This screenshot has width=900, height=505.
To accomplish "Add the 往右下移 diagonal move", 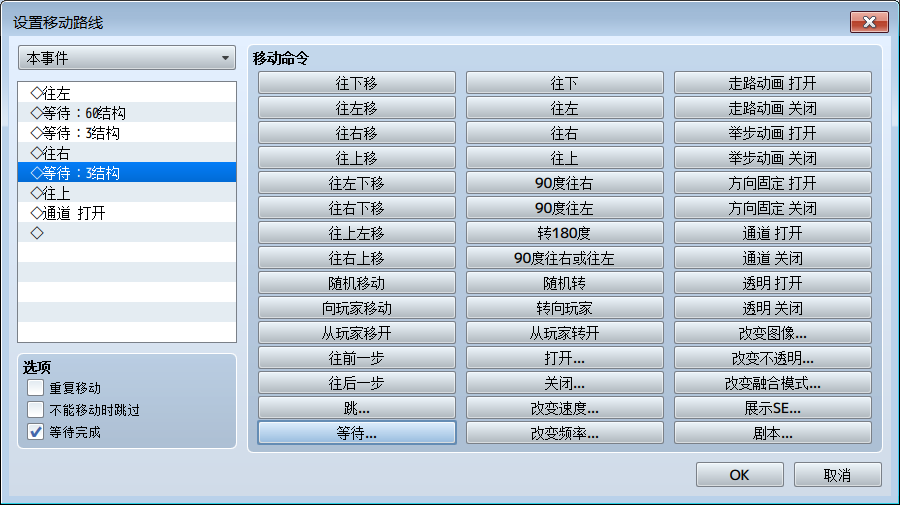I will coord(356,208).
